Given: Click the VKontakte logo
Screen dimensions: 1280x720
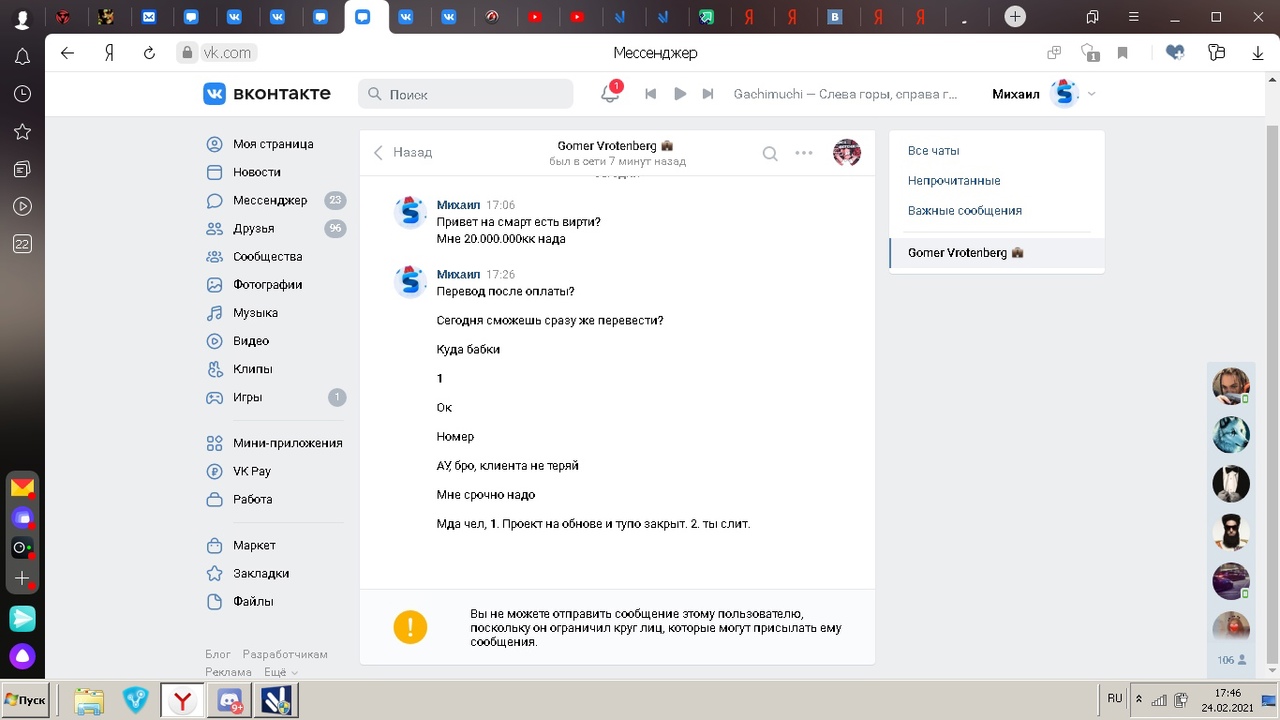Looking at the screenshot, I should [x=267, y=94].
